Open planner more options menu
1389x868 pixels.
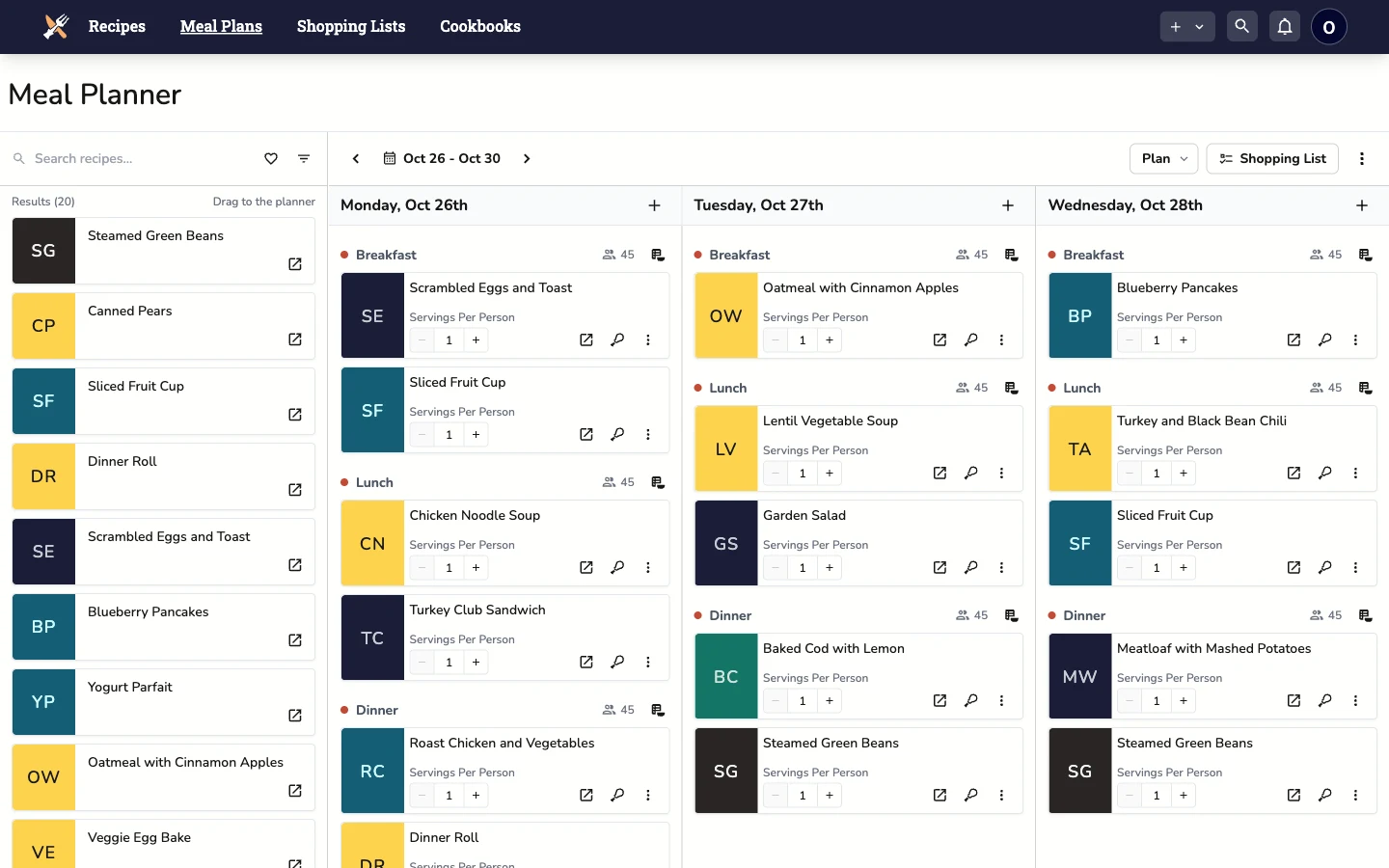point(1362,158)
